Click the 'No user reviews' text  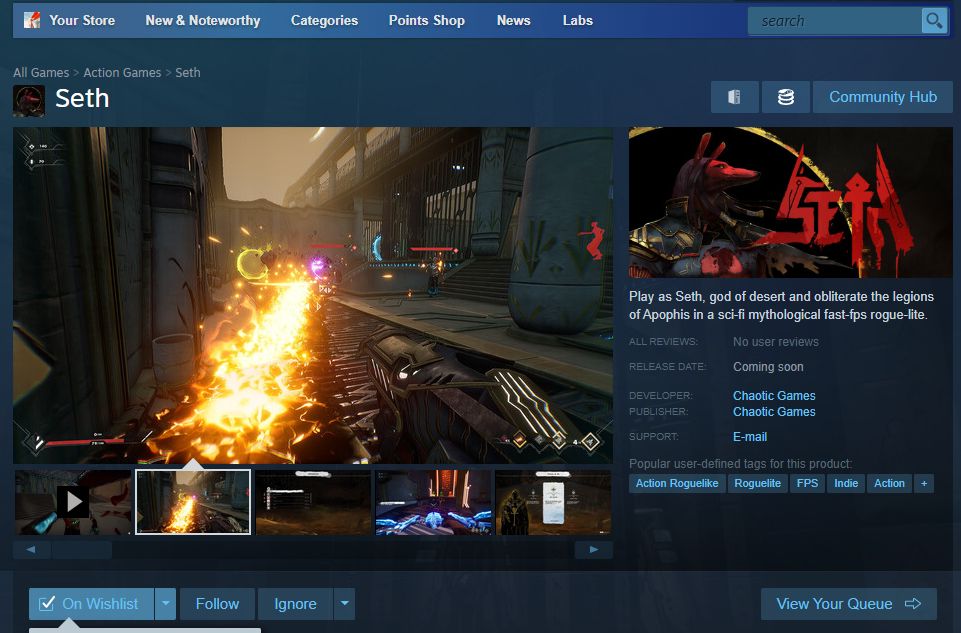(x=776, y=342)
